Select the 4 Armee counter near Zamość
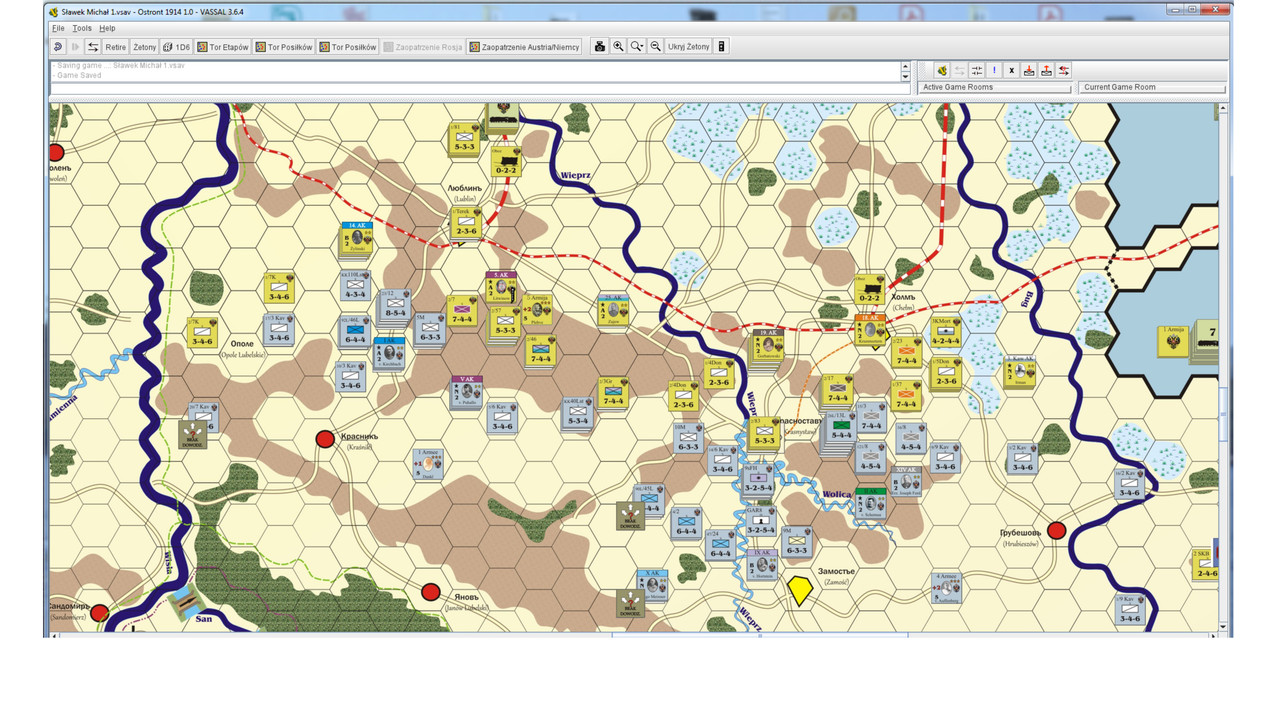Image resolution: width=1280 pixels, height=718 pixels. coord(945,588)
